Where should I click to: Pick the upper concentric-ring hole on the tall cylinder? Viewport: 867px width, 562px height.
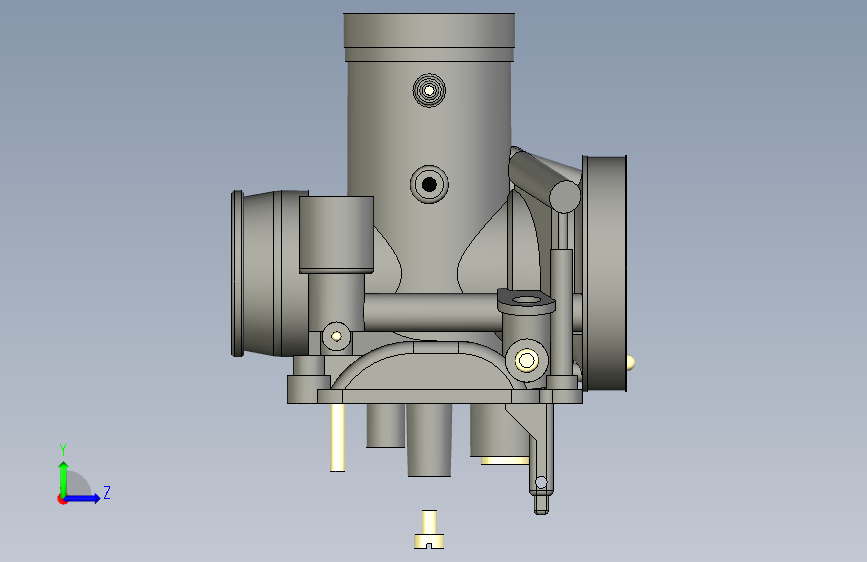(x=429, y=90)
